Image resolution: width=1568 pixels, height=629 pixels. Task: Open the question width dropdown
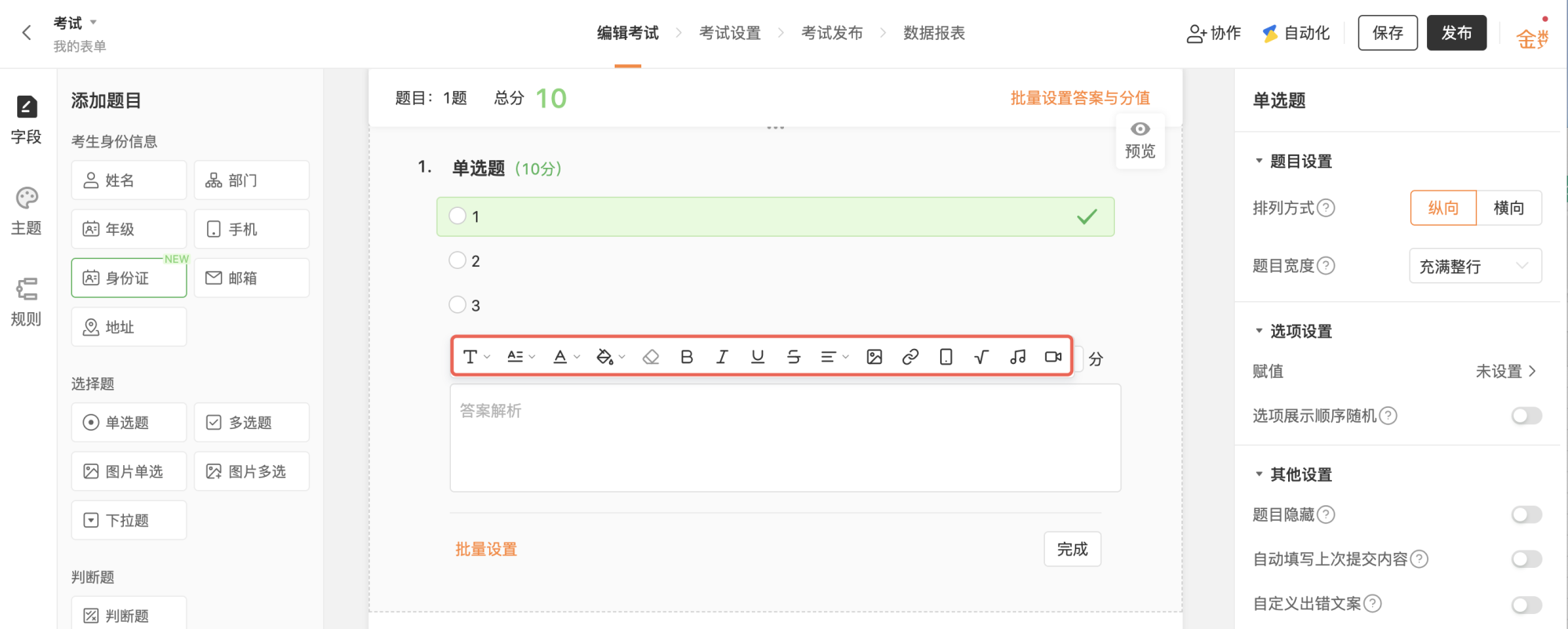point(1475,266)
